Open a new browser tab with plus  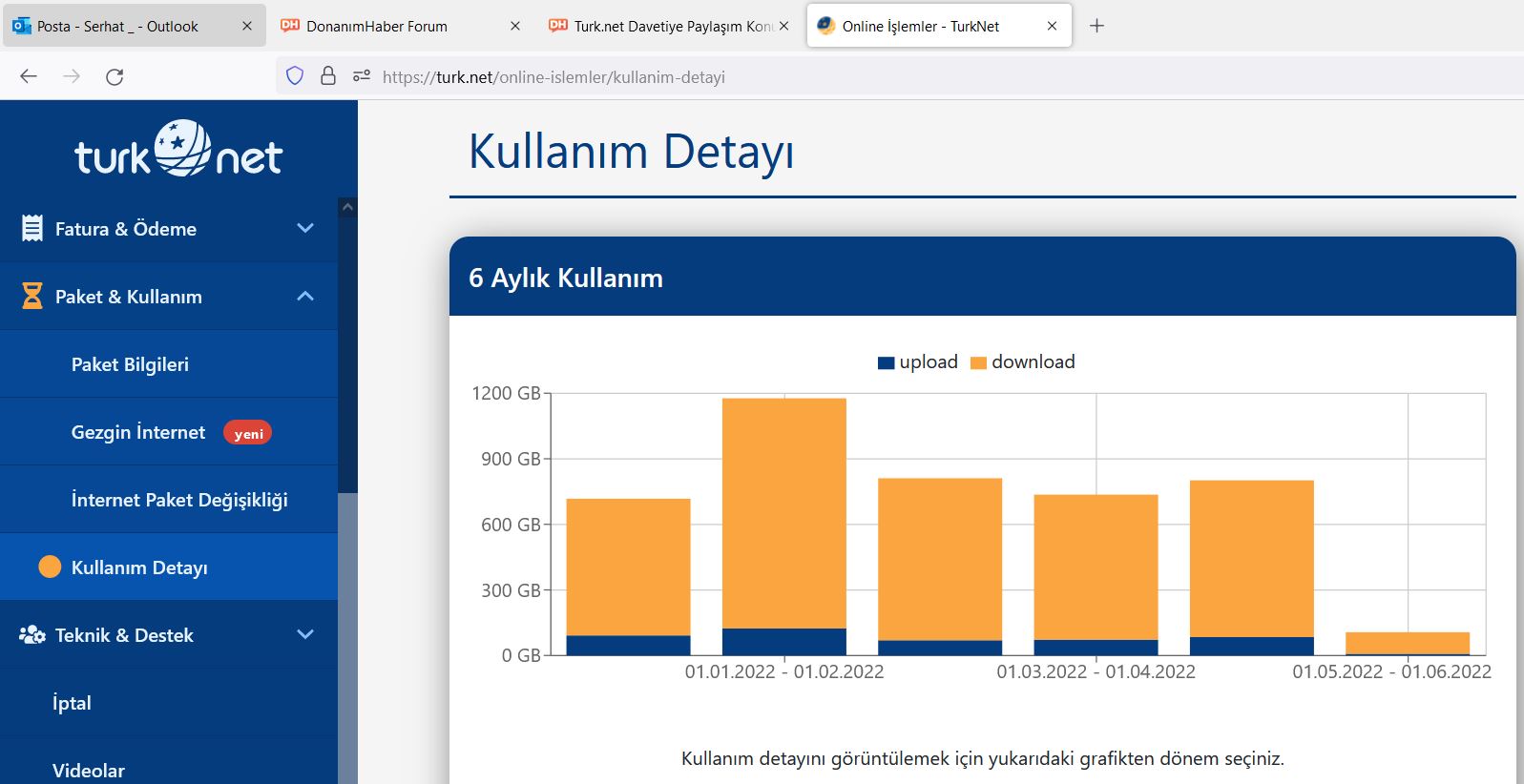(x=1096, y=26)
